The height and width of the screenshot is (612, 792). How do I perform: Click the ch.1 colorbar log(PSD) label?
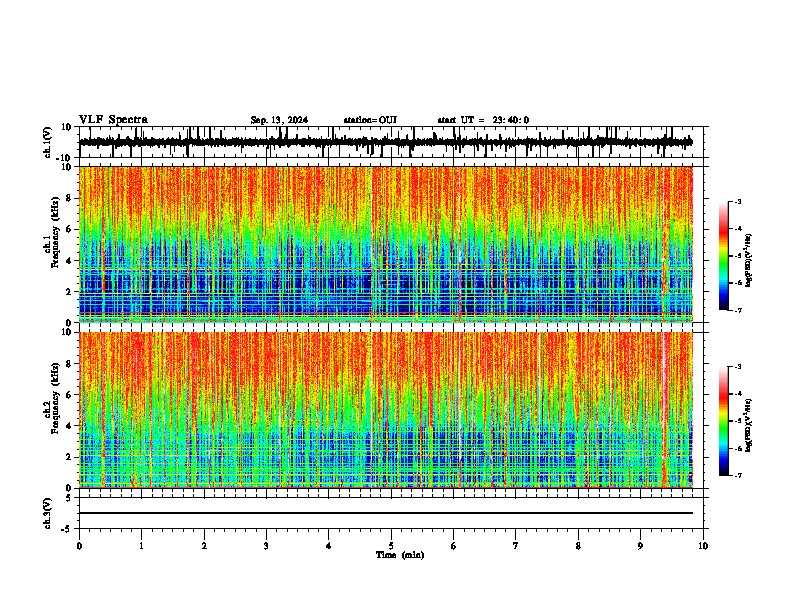[748, 261]
